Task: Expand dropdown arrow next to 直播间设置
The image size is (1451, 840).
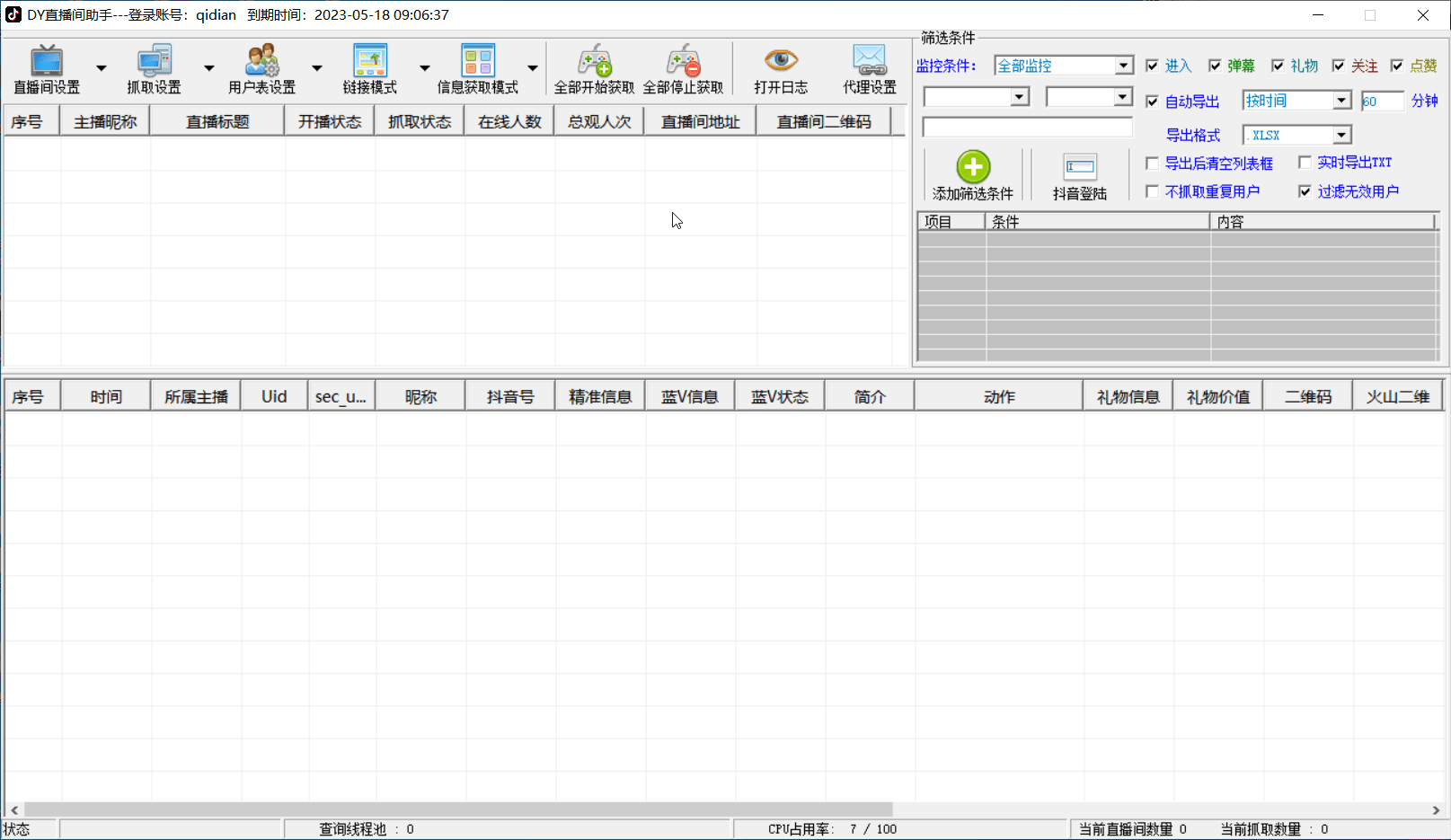Action: (101, 68)
